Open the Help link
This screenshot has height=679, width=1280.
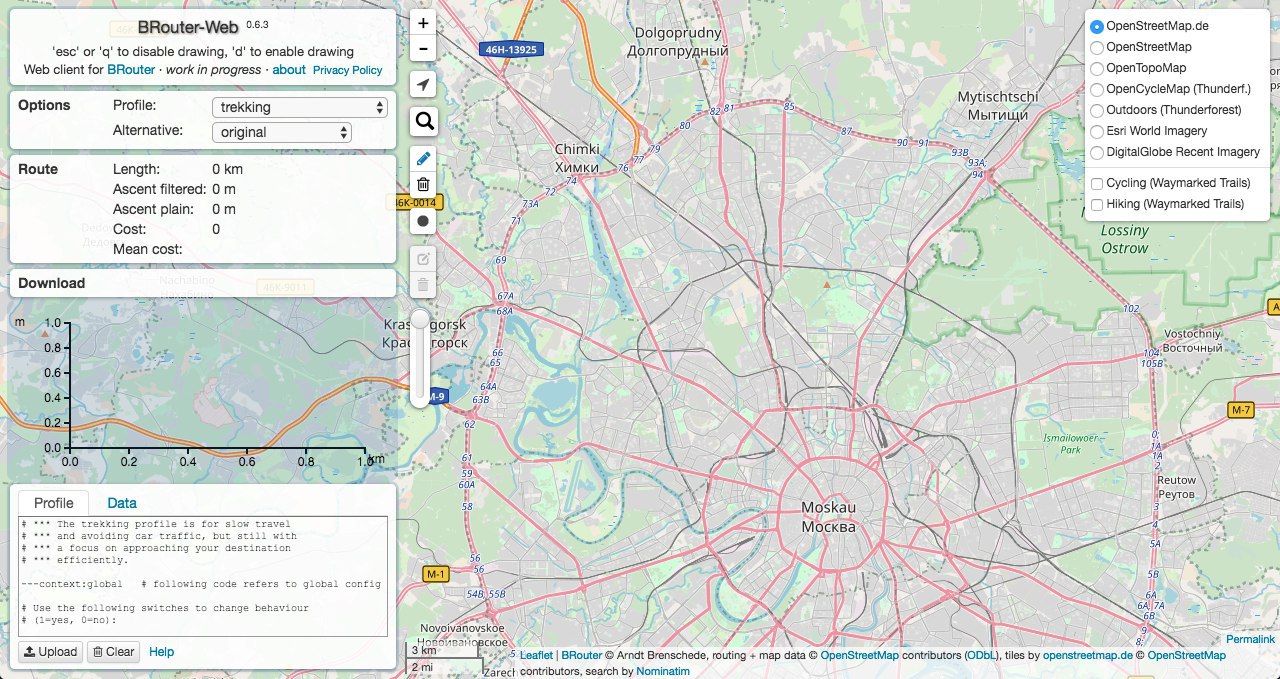point(161,652)
